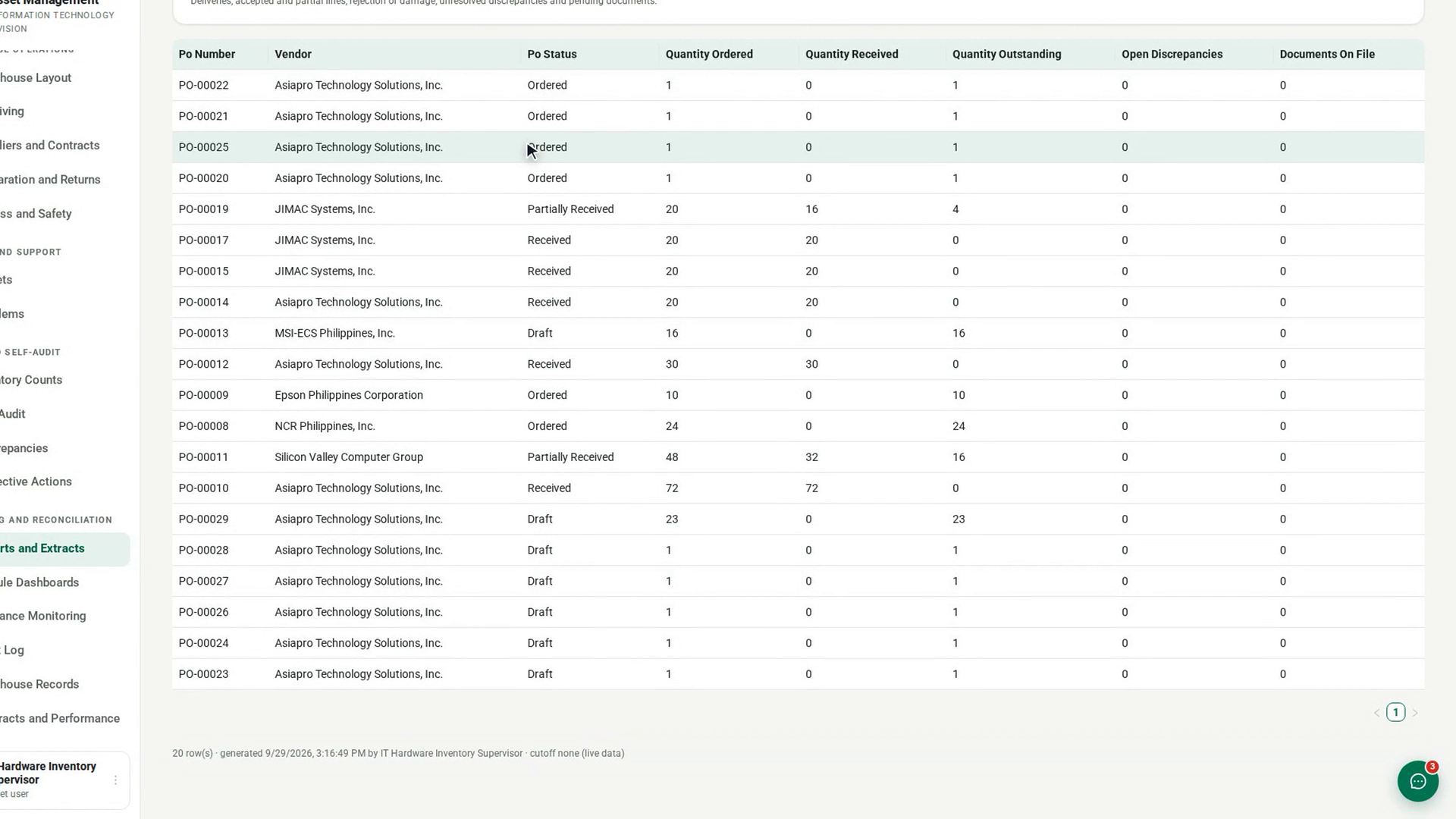The image size is (1456, 819).
Task: Open Discrepancies in sidebar
Action: [24, 448]
